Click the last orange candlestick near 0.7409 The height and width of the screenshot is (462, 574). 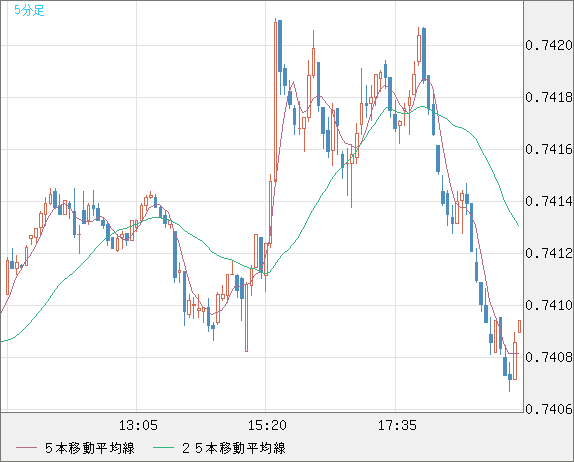click(x=519, y=326)
